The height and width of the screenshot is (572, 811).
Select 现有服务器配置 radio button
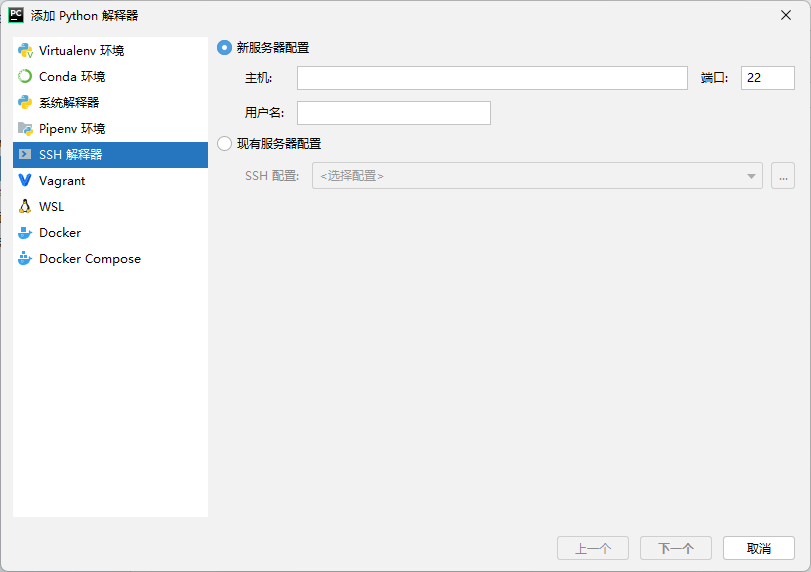tap(224, 143)
